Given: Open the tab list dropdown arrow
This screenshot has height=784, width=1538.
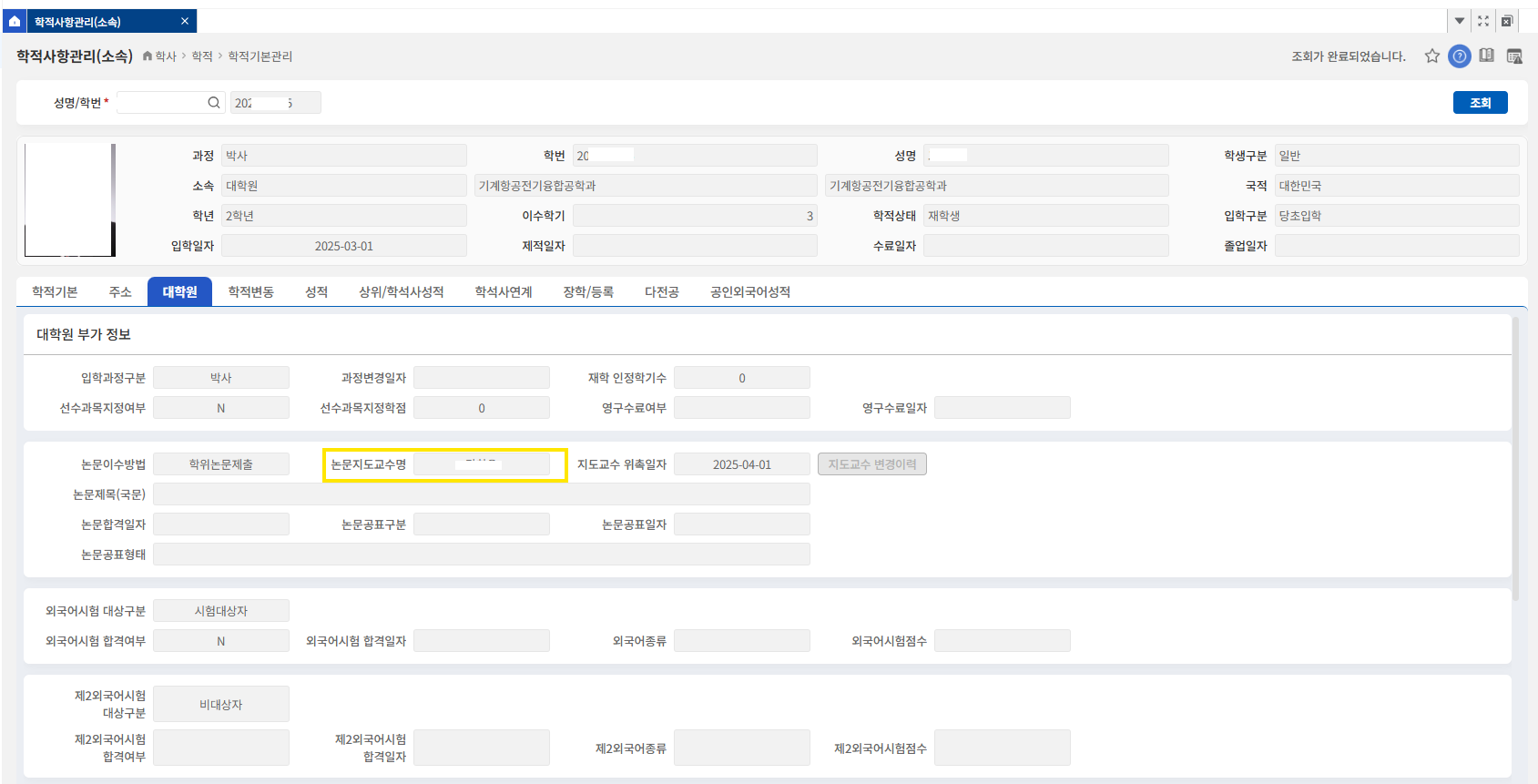Looking at the screenshot, I should click(x=1460, y=21).
